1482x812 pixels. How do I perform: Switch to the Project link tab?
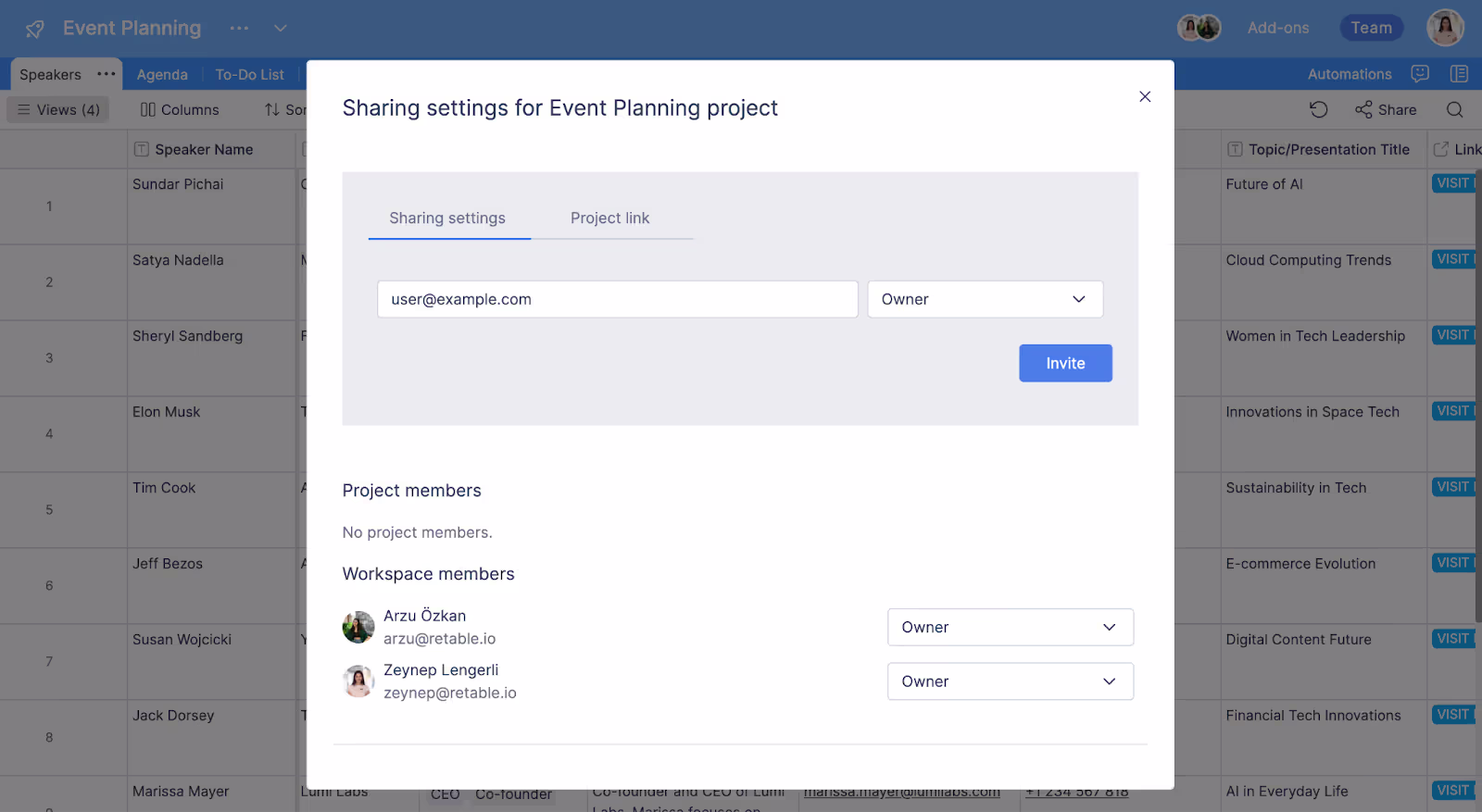click(610, 219)
